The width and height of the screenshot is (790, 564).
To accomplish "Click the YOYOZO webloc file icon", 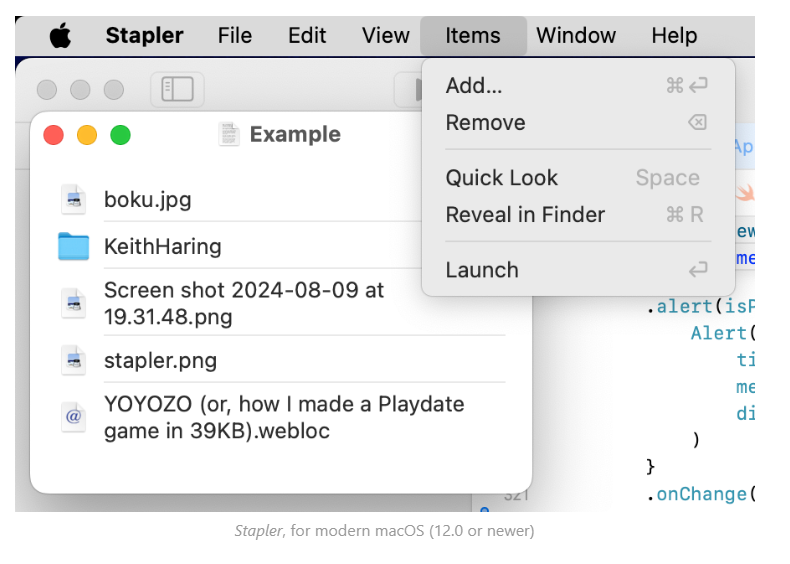I will pos(74,418).
